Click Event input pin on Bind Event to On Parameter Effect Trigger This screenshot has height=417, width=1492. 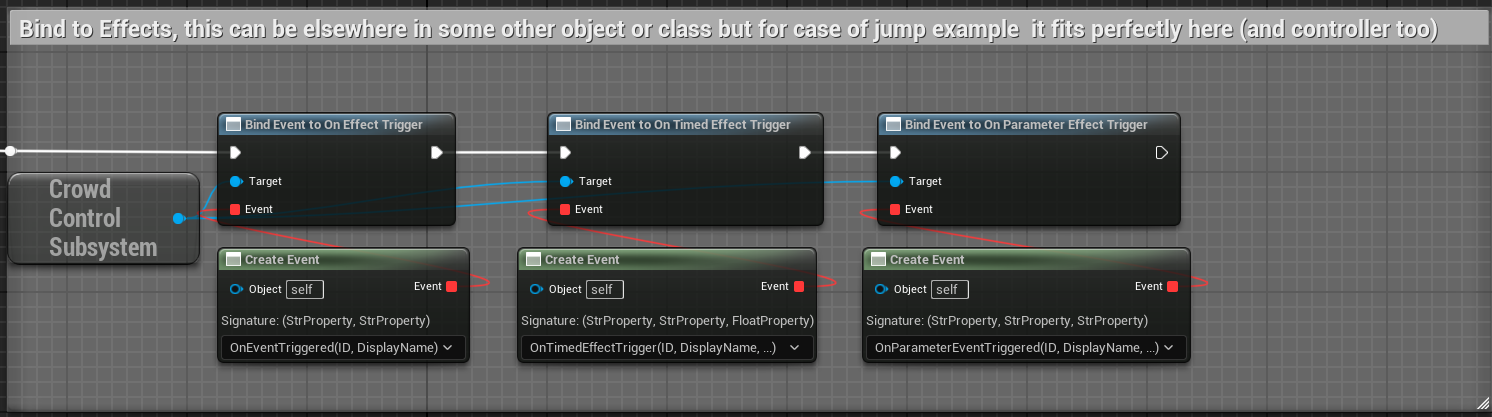pos(895,210)
